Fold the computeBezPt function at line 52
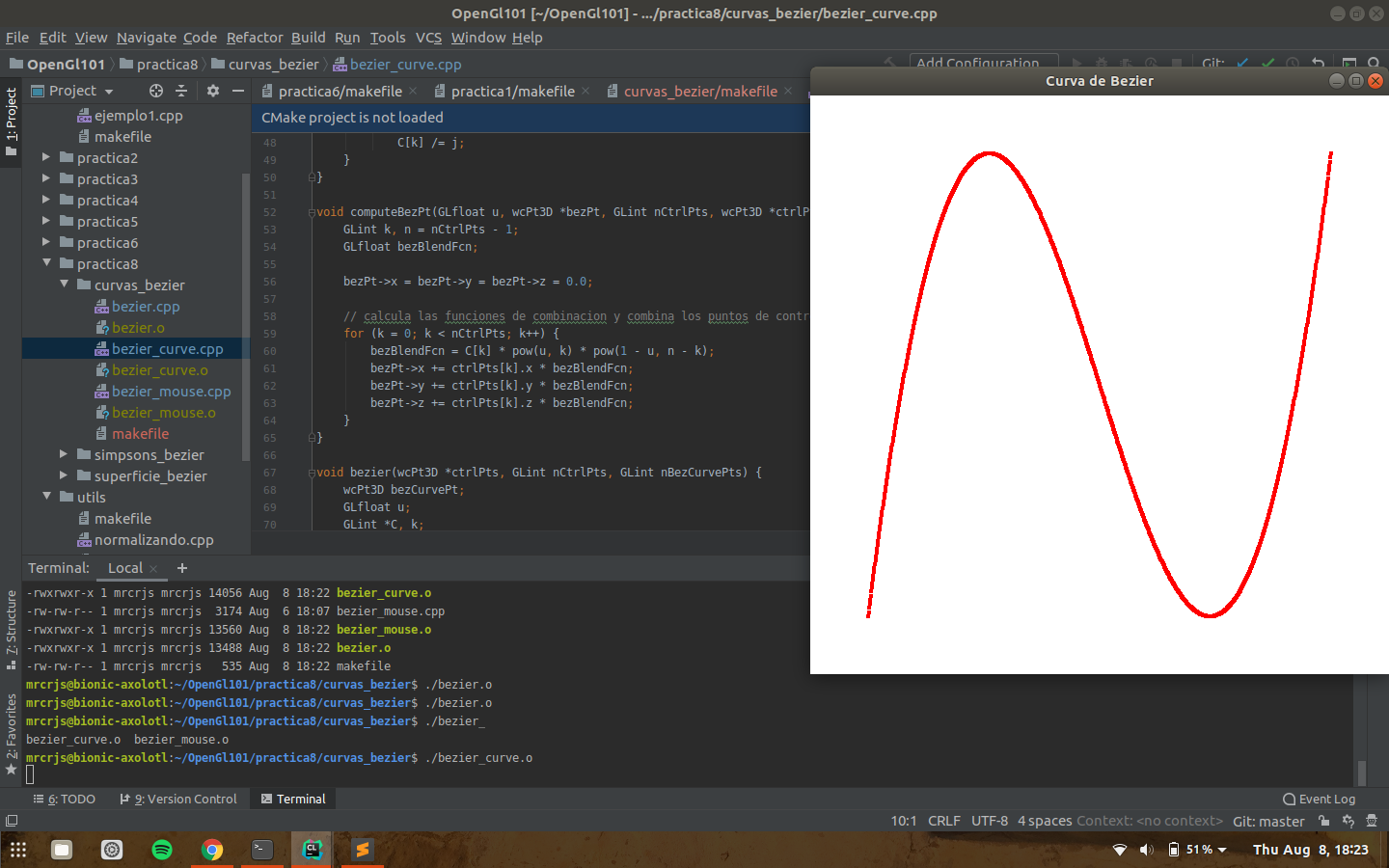The image size is (1389, 868). [x=312, y=212]
